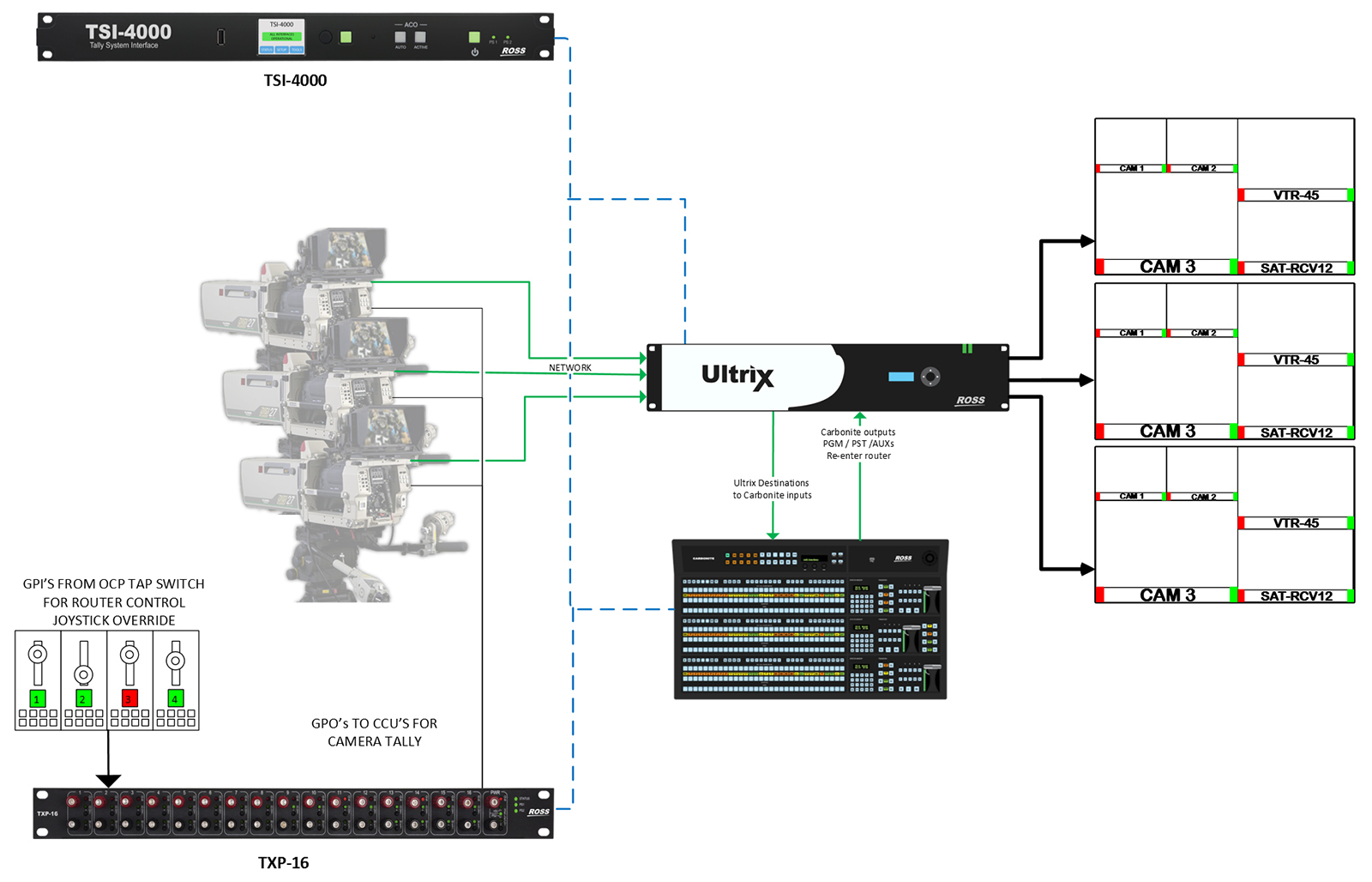Screen dimensions: 1372x882
Task: Select SAT-RCV12 in the bottom multiviewer
Action: coord(1296,595)
